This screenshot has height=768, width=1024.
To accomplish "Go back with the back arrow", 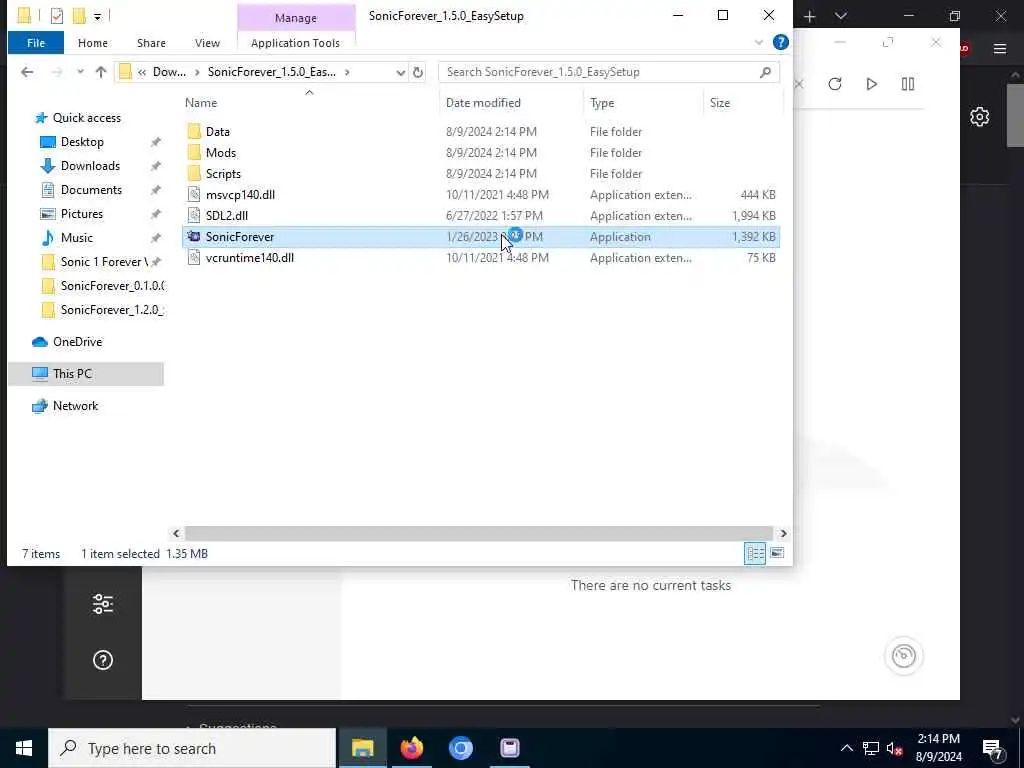I will click(x=27, y=72).
